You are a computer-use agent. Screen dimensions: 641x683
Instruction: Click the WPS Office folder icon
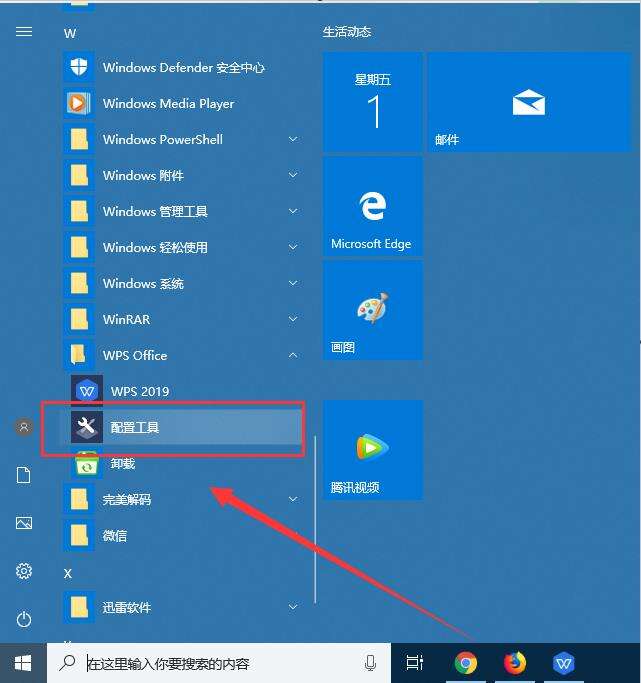point(79,355)
